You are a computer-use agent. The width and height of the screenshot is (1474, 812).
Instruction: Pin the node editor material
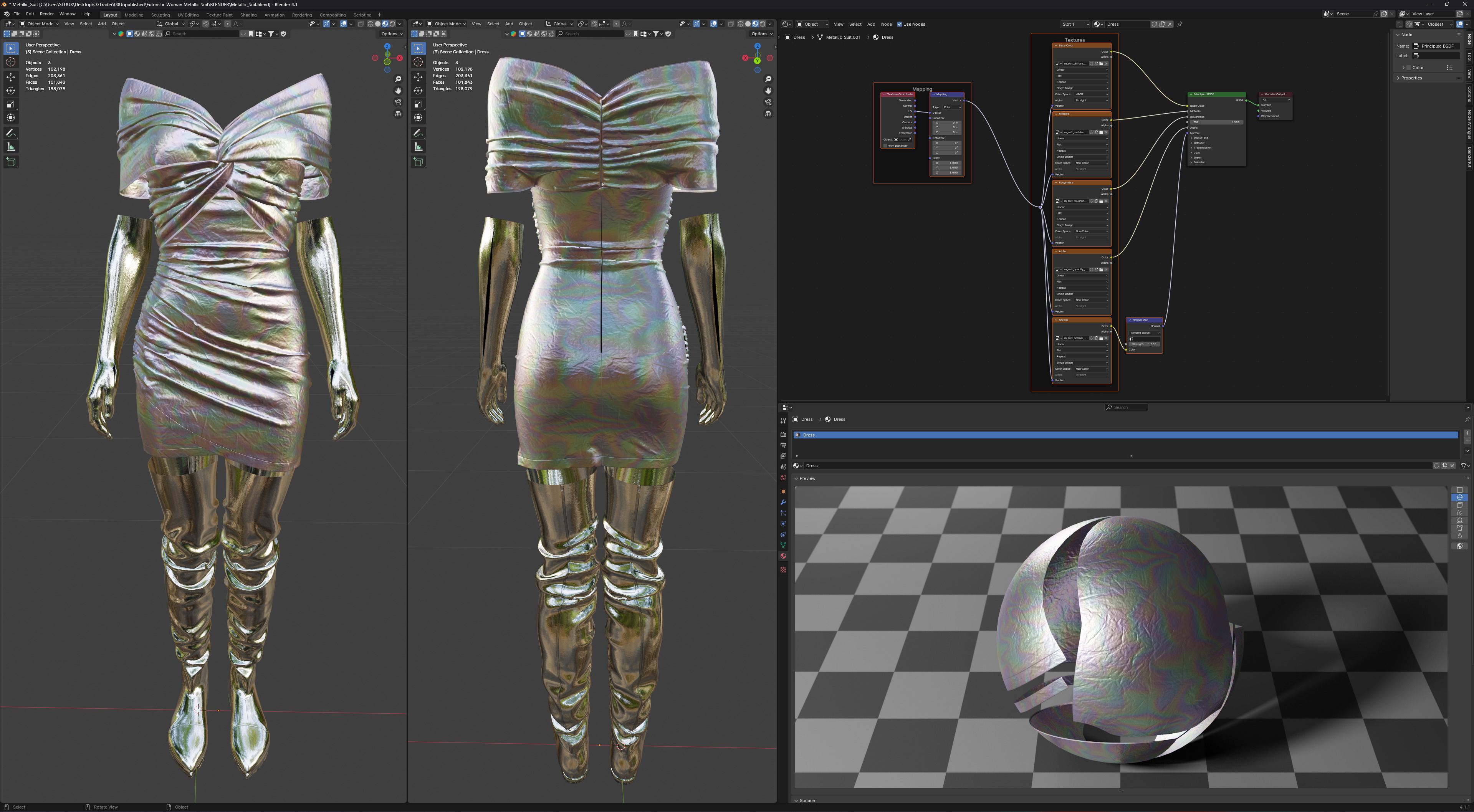point(1180,24)
